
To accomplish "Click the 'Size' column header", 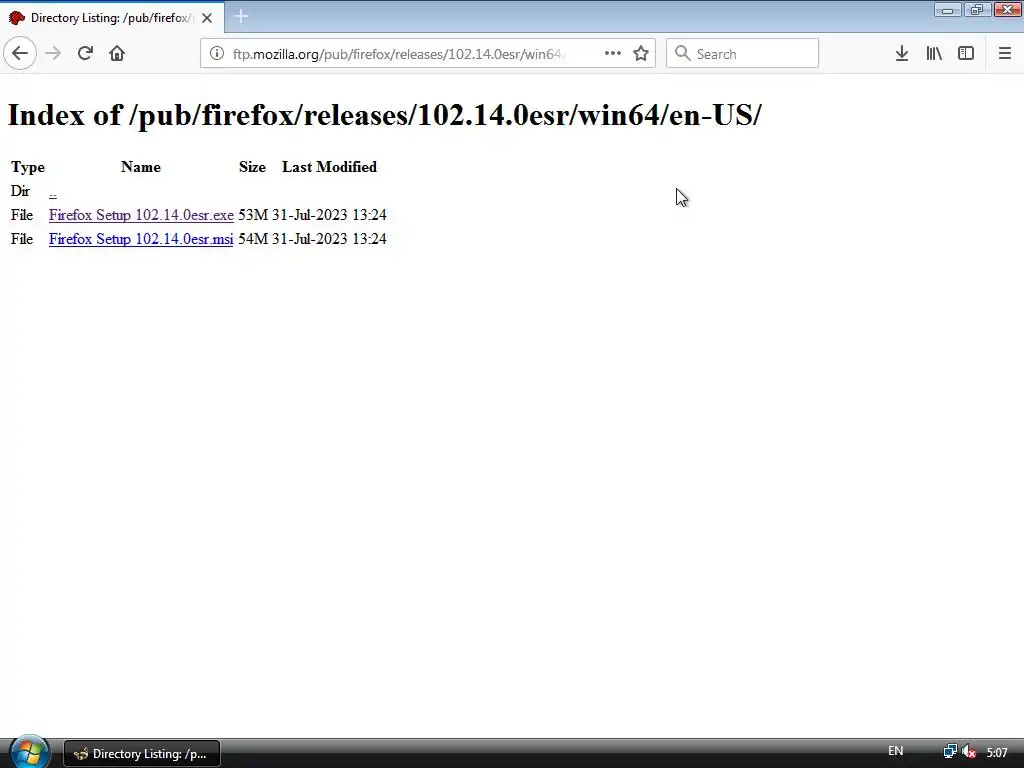I will click(x=252, y=167).
